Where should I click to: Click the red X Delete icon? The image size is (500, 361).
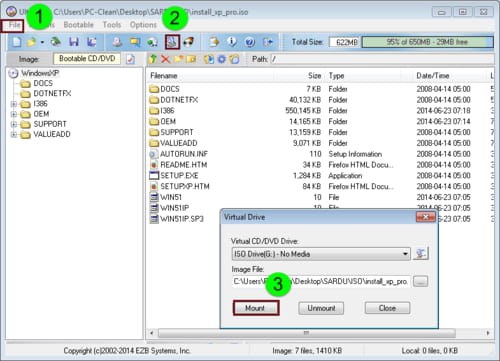[x=166, y=59]
